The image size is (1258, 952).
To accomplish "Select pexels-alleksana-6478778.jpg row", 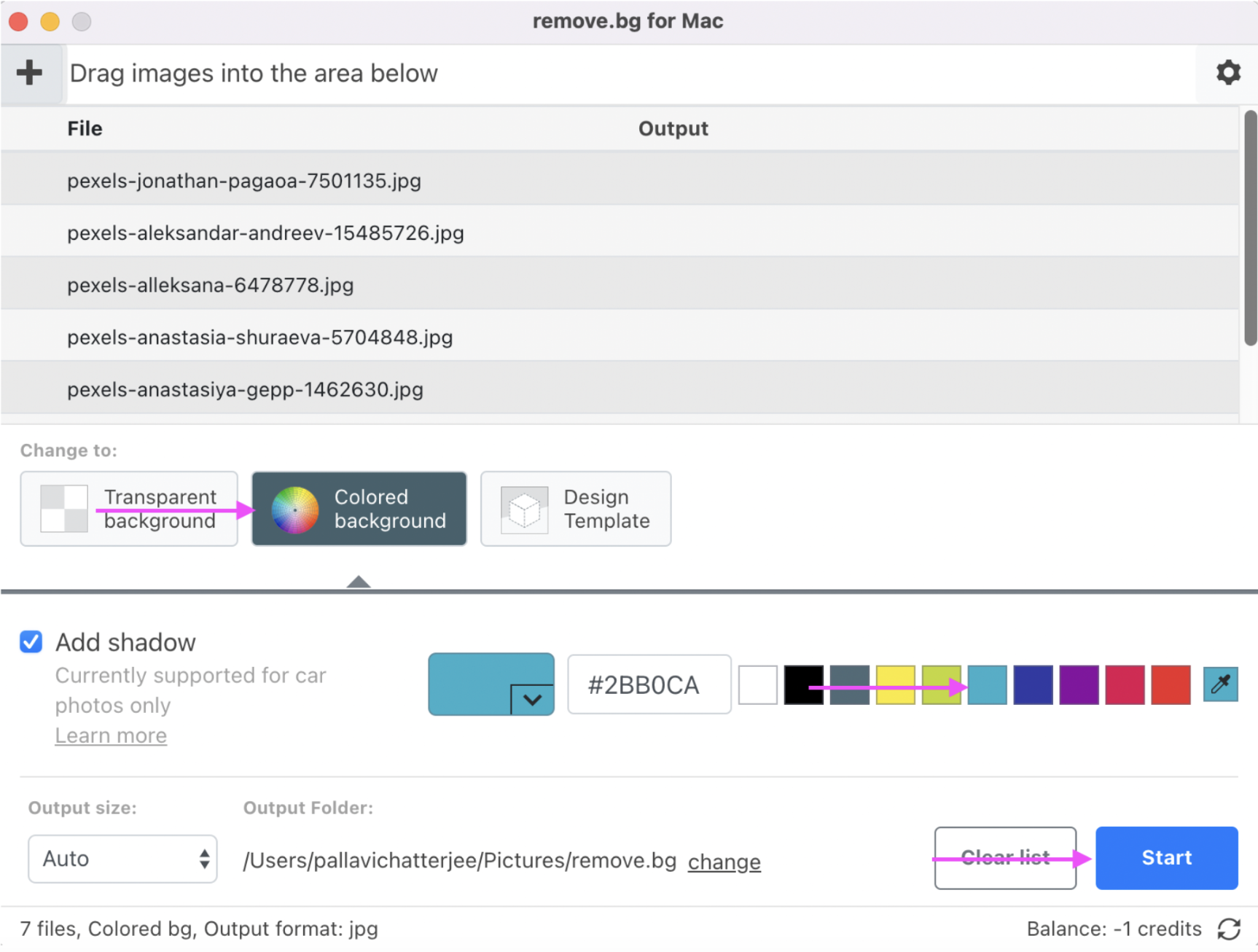I will tap(620, 284).
